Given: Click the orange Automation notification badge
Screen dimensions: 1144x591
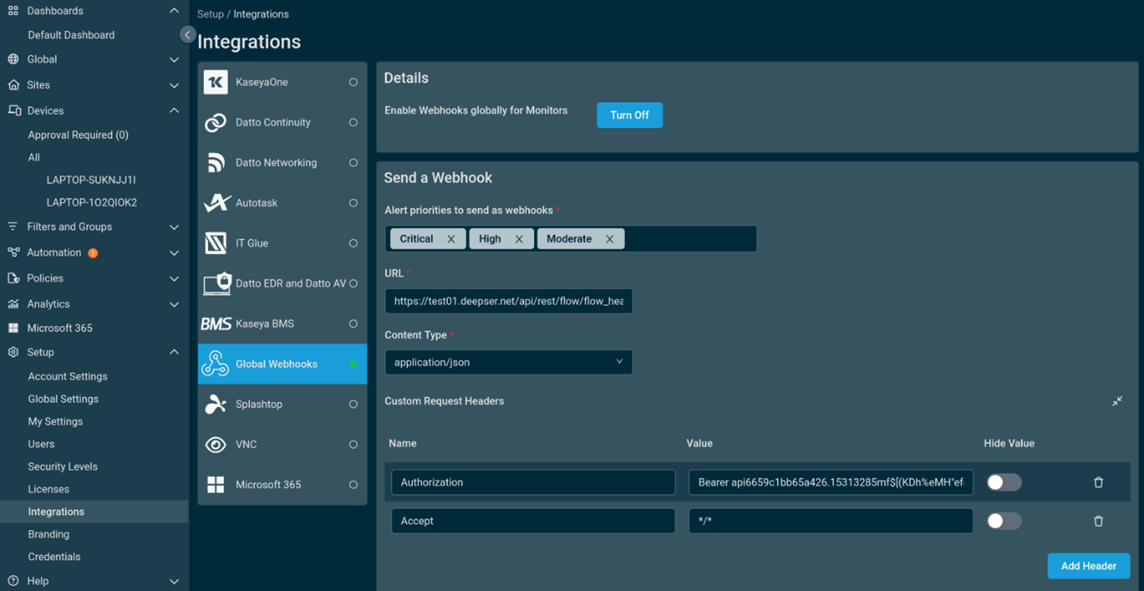Looking at the screenshot, I should click(x=93, y=253).
